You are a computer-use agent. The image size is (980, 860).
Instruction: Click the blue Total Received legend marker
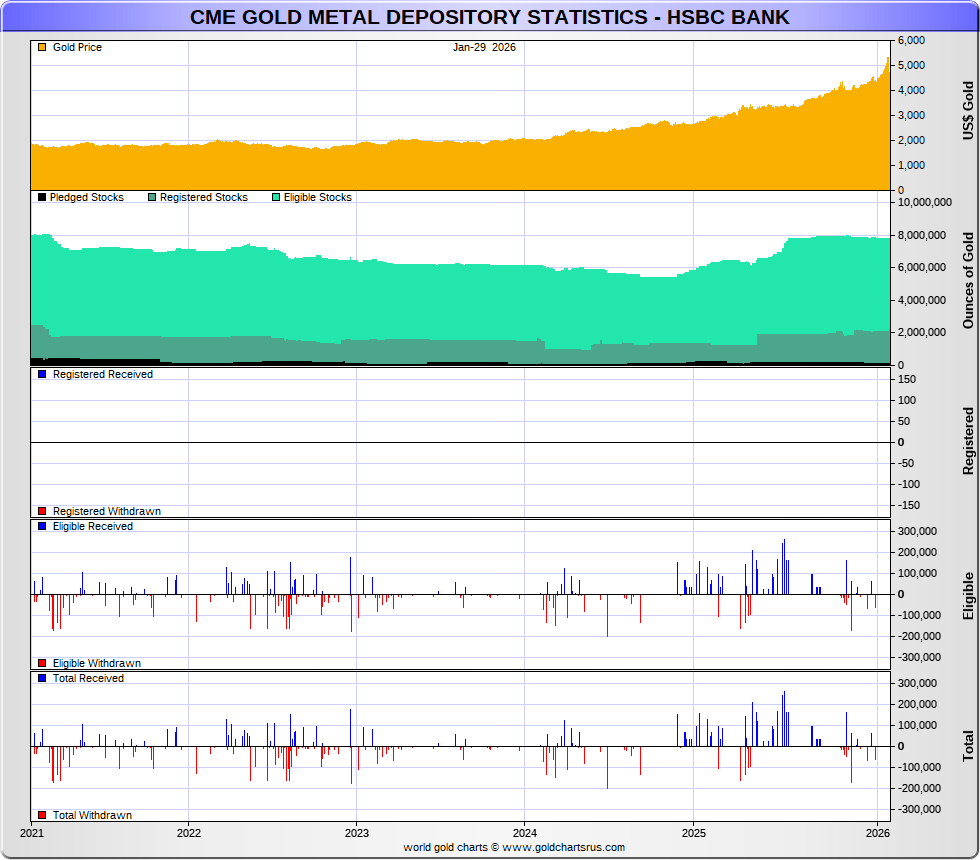(42, 678)
